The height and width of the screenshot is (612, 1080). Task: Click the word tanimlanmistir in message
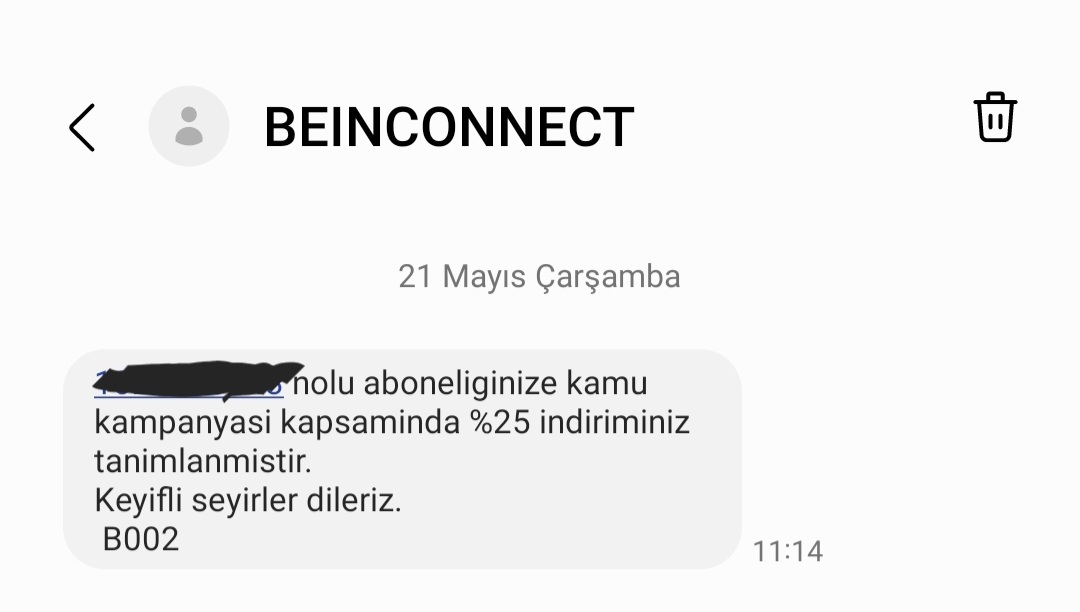point(202,461)
